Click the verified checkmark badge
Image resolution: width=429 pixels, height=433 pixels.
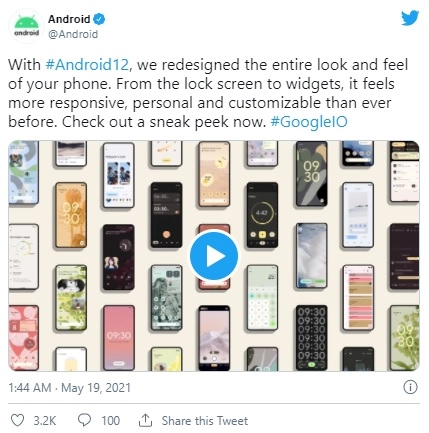tap(99, 19)
